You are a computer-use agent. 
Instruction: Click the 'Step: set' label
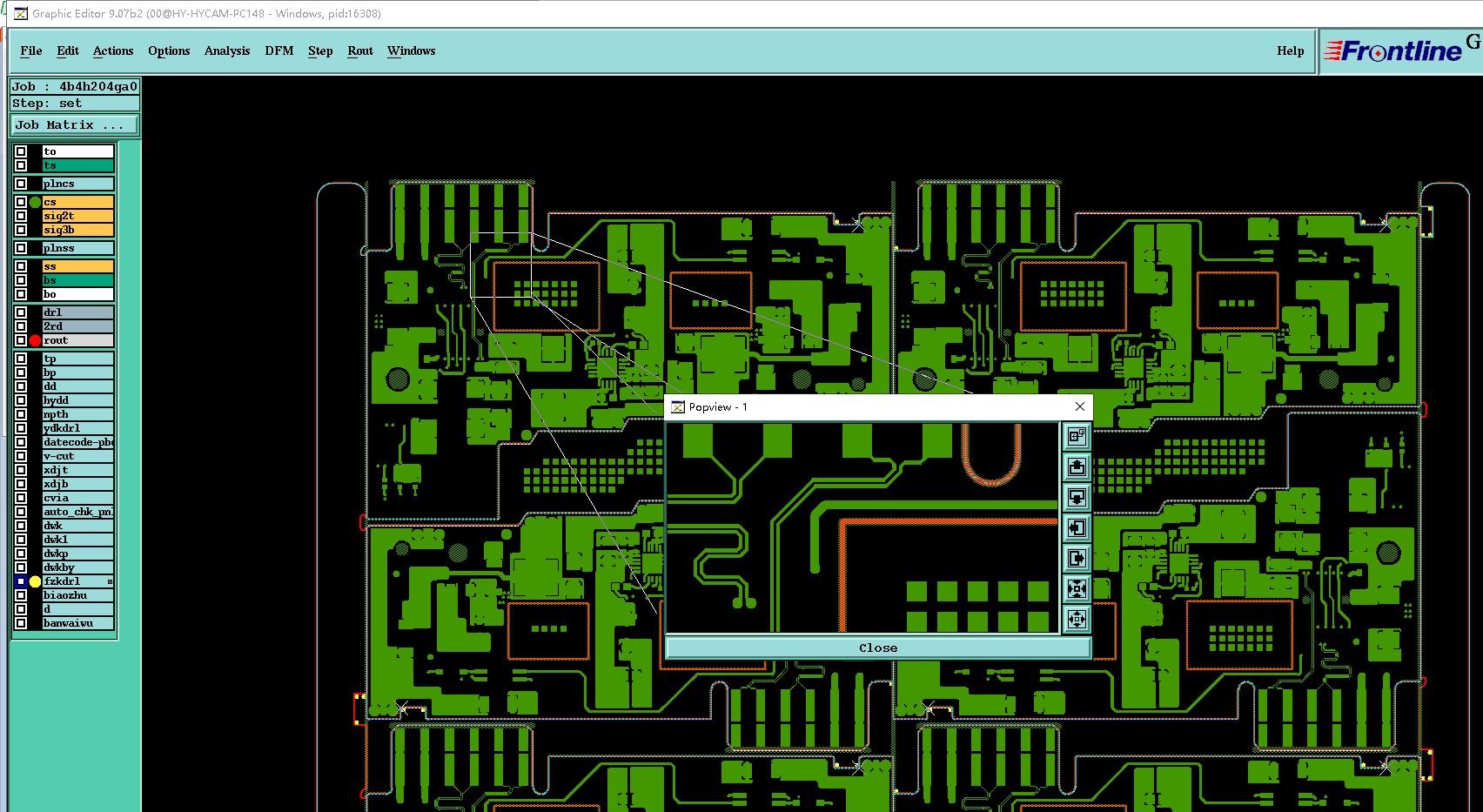[x=74, y=103]
